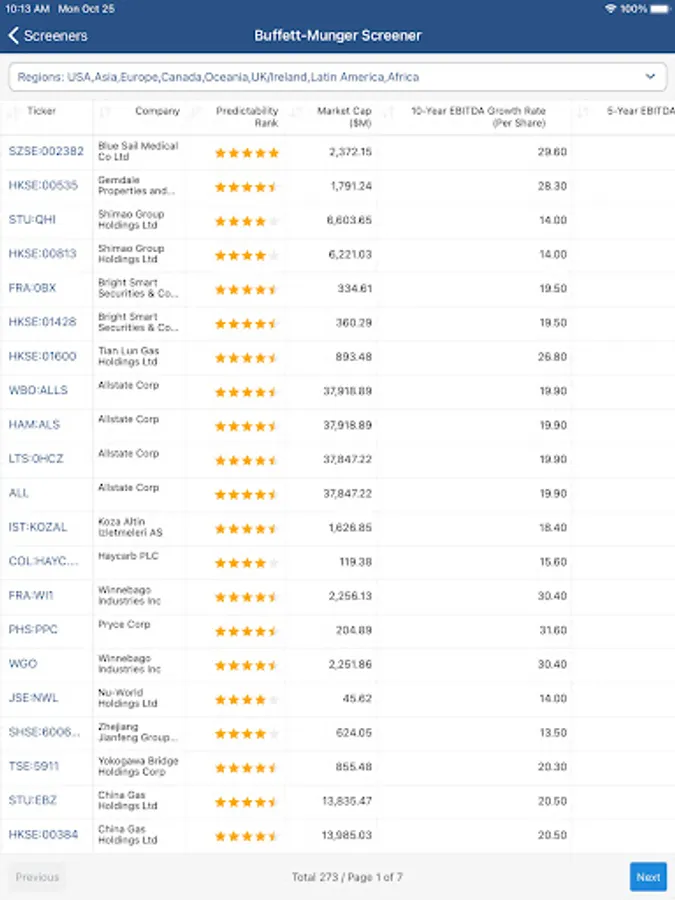Screen dimensions: 675x900
Task: Click growth rate value 31.60
Action: [552, 630]
